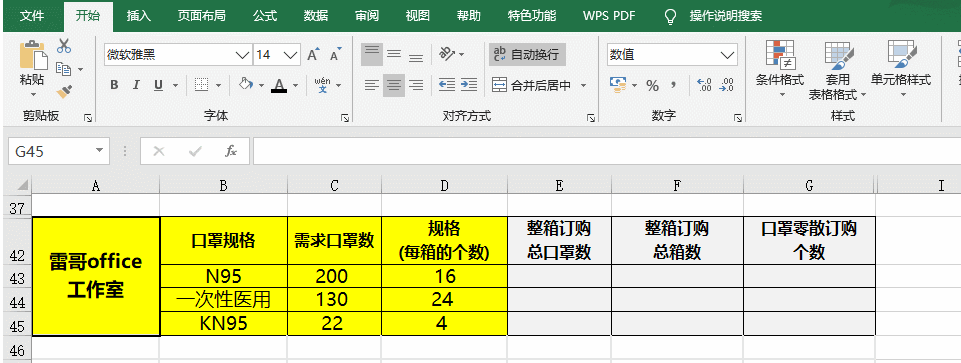
Task: Open the paste options arrow
Action: coord(33,94)
